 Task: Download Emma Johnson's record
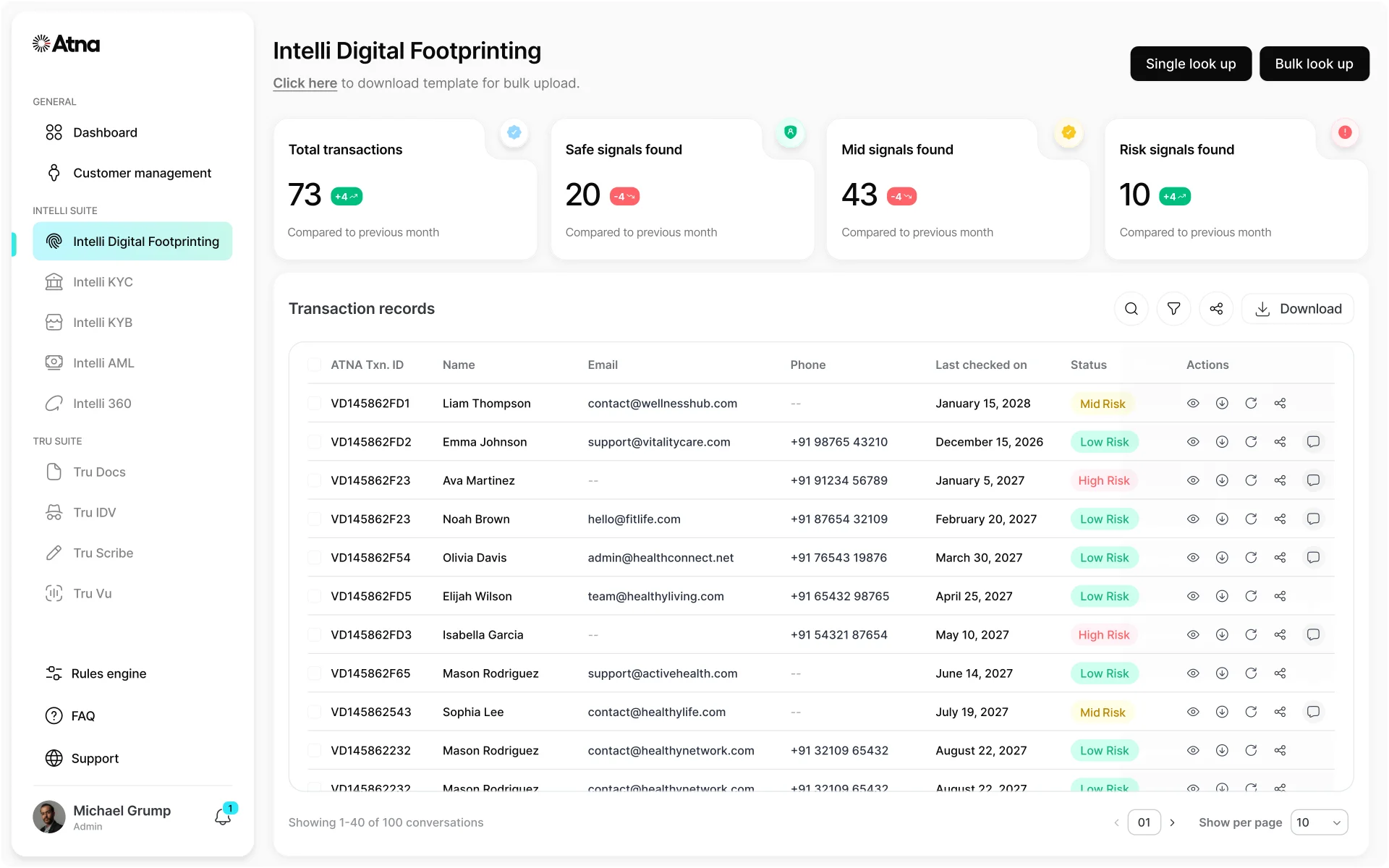pos(1222,441)
